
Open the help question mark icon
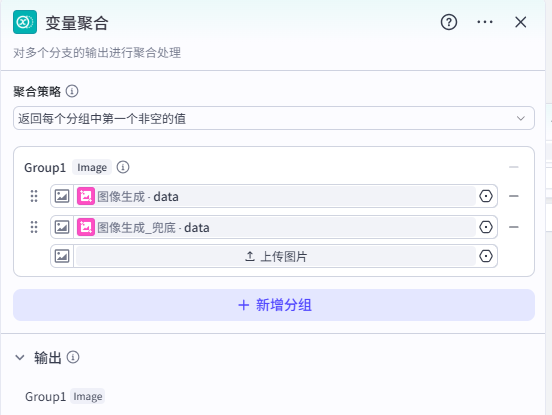449,23
